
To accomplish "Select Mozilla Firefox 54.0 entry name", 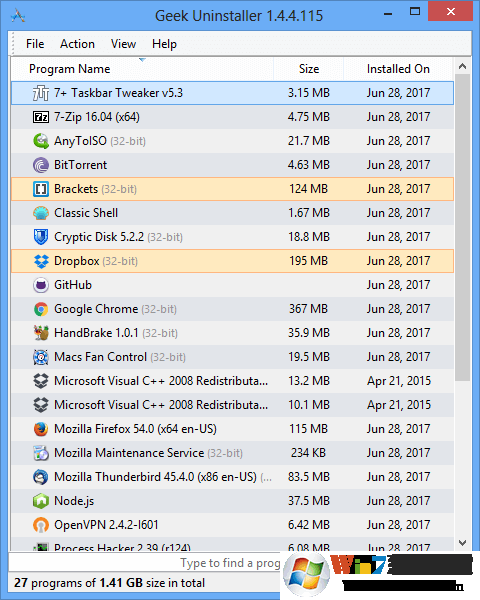I will (136, 429).
